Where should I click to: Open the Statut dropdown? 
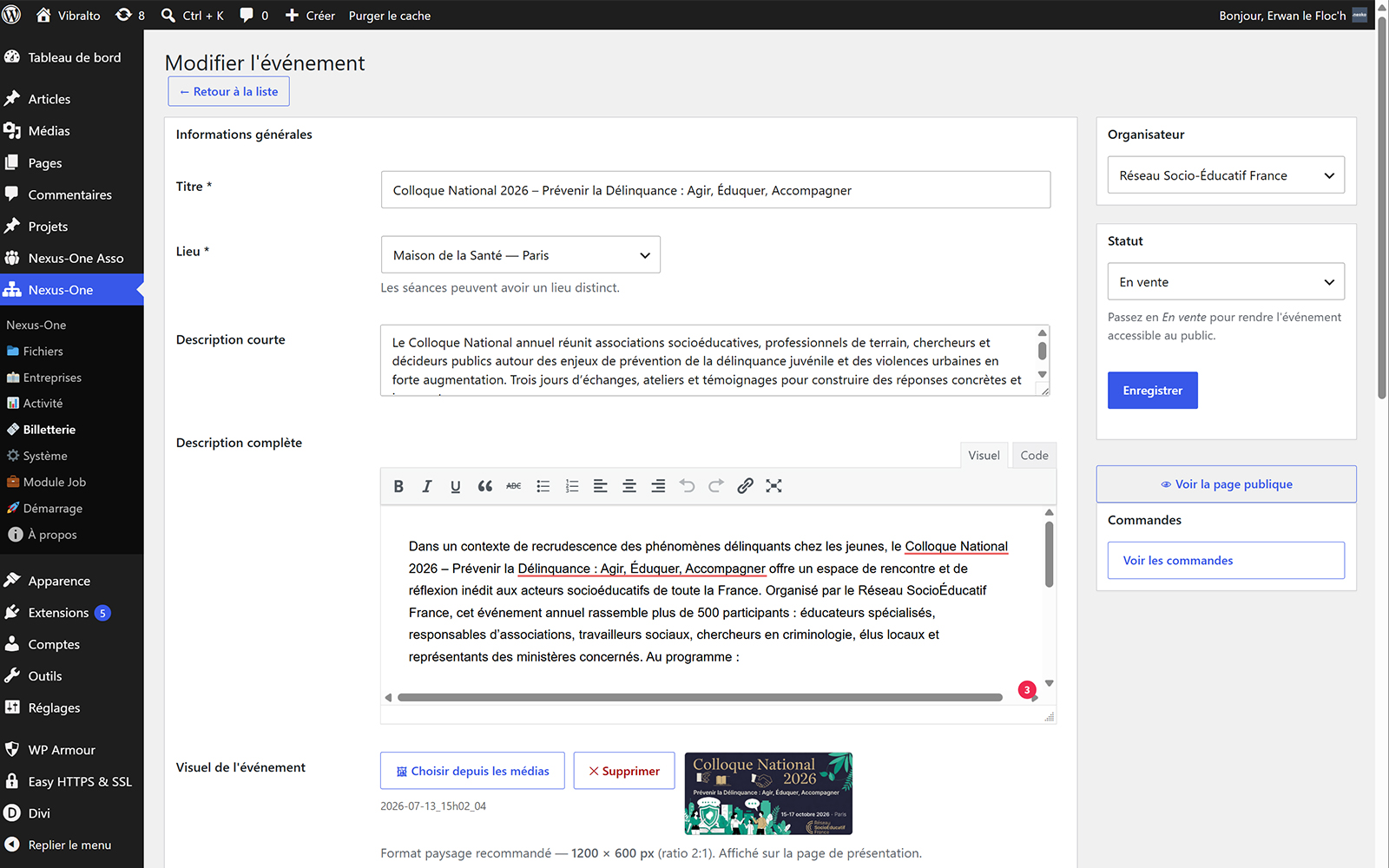[1226, 282]
